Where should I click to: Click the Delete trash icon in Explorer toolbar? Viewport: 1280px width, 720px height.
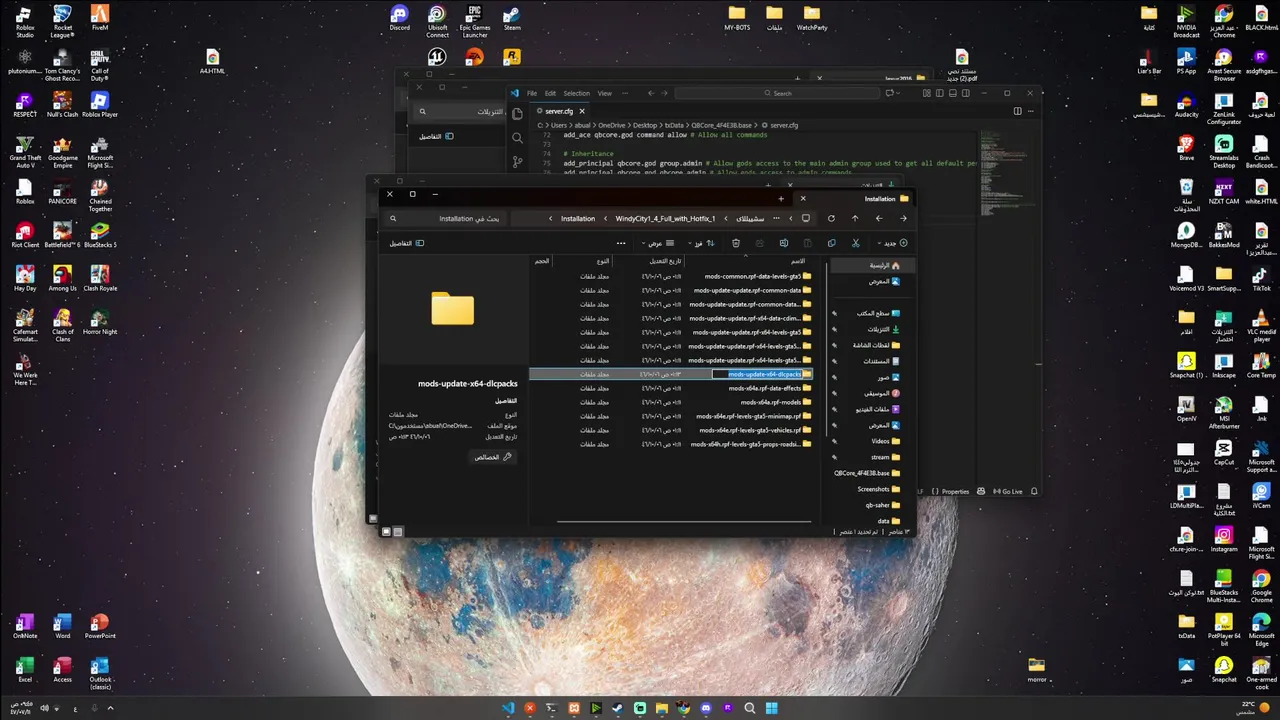[x=735, y=243]
